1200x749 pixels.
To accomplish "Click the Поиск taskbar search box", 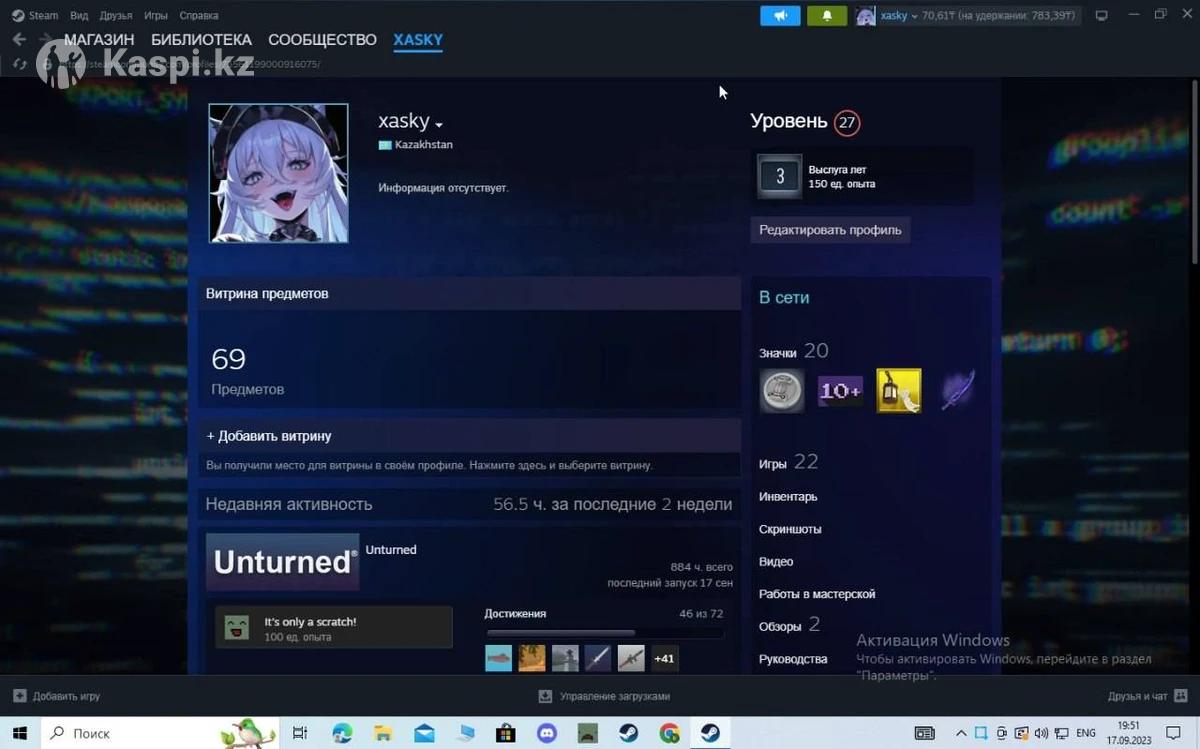I will click(160, 733).
